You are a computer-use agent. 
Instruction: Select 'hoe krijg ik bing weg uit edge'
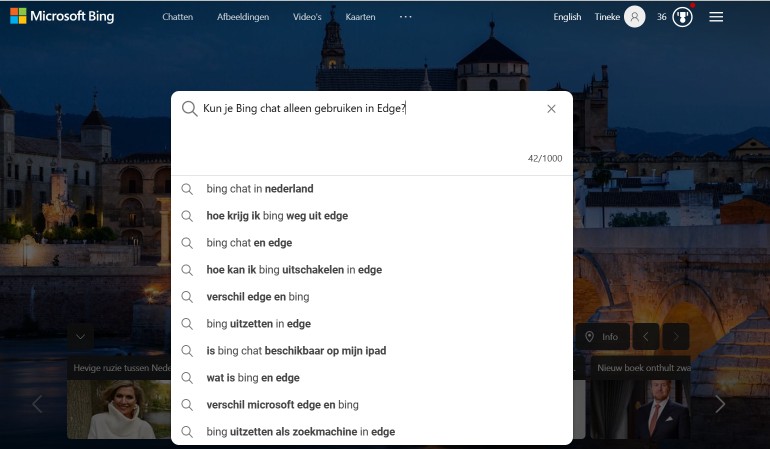[372, 216]
